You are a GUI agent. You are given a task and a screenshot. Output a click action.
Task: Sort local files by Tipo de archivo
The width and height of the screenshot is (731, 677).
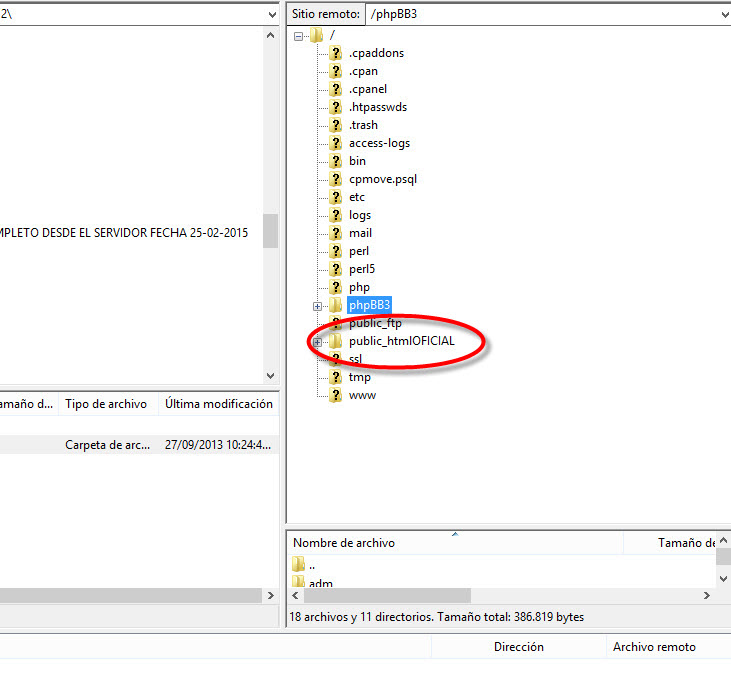pyautogui.click(x=105, y=404)
